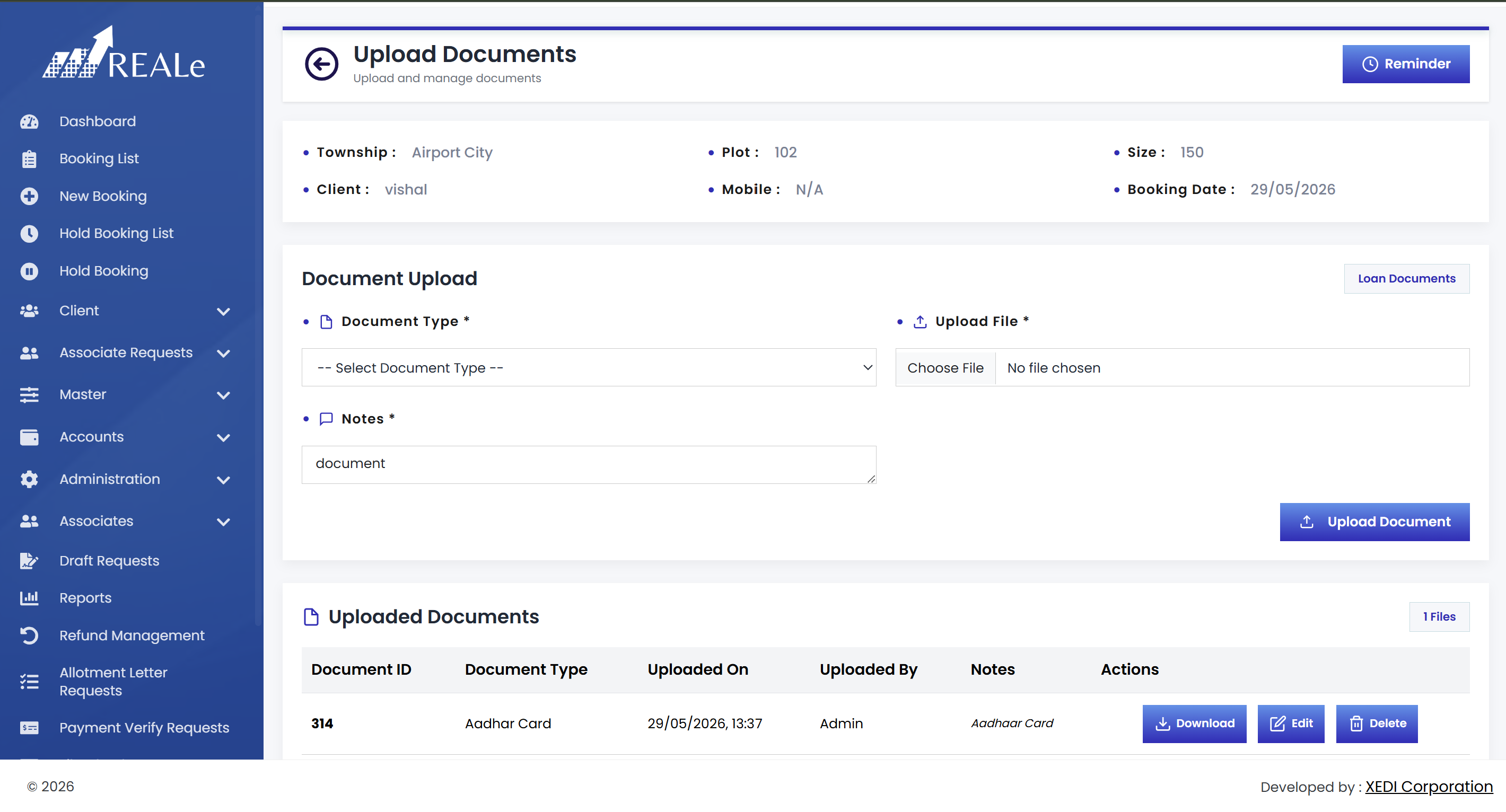Open the Dashboard menu item

[x=98, y=121]
